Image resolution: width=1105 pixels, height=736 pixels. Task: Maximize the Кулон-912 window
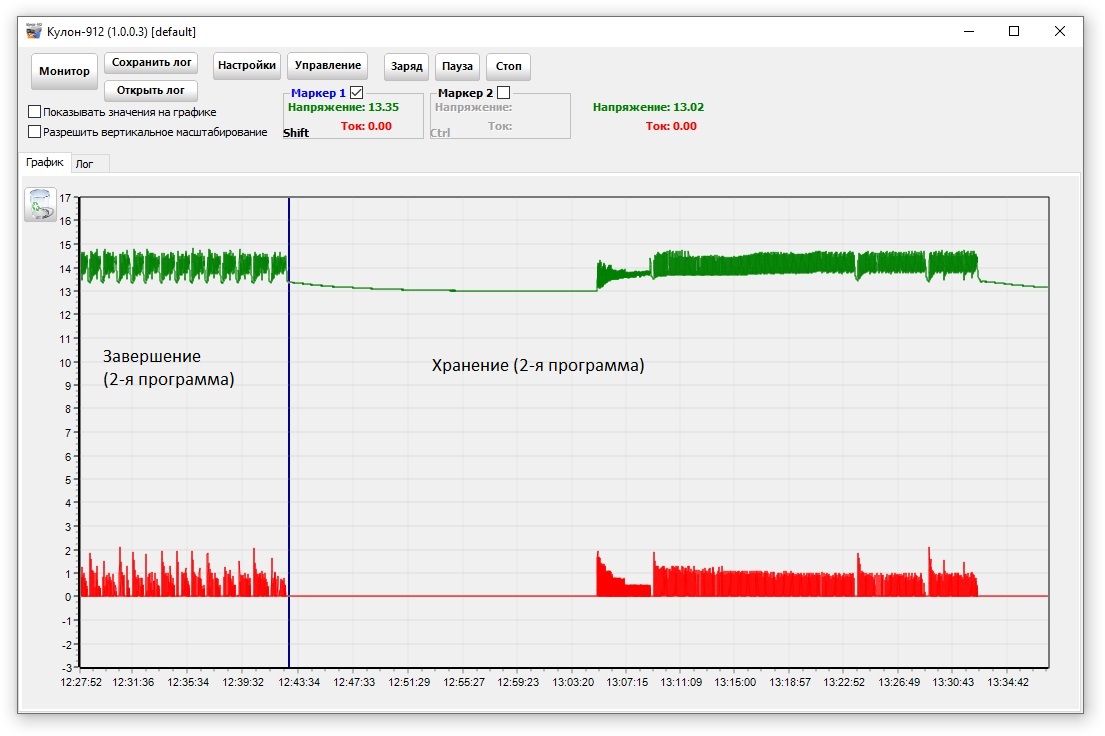tap(1014, 31)
